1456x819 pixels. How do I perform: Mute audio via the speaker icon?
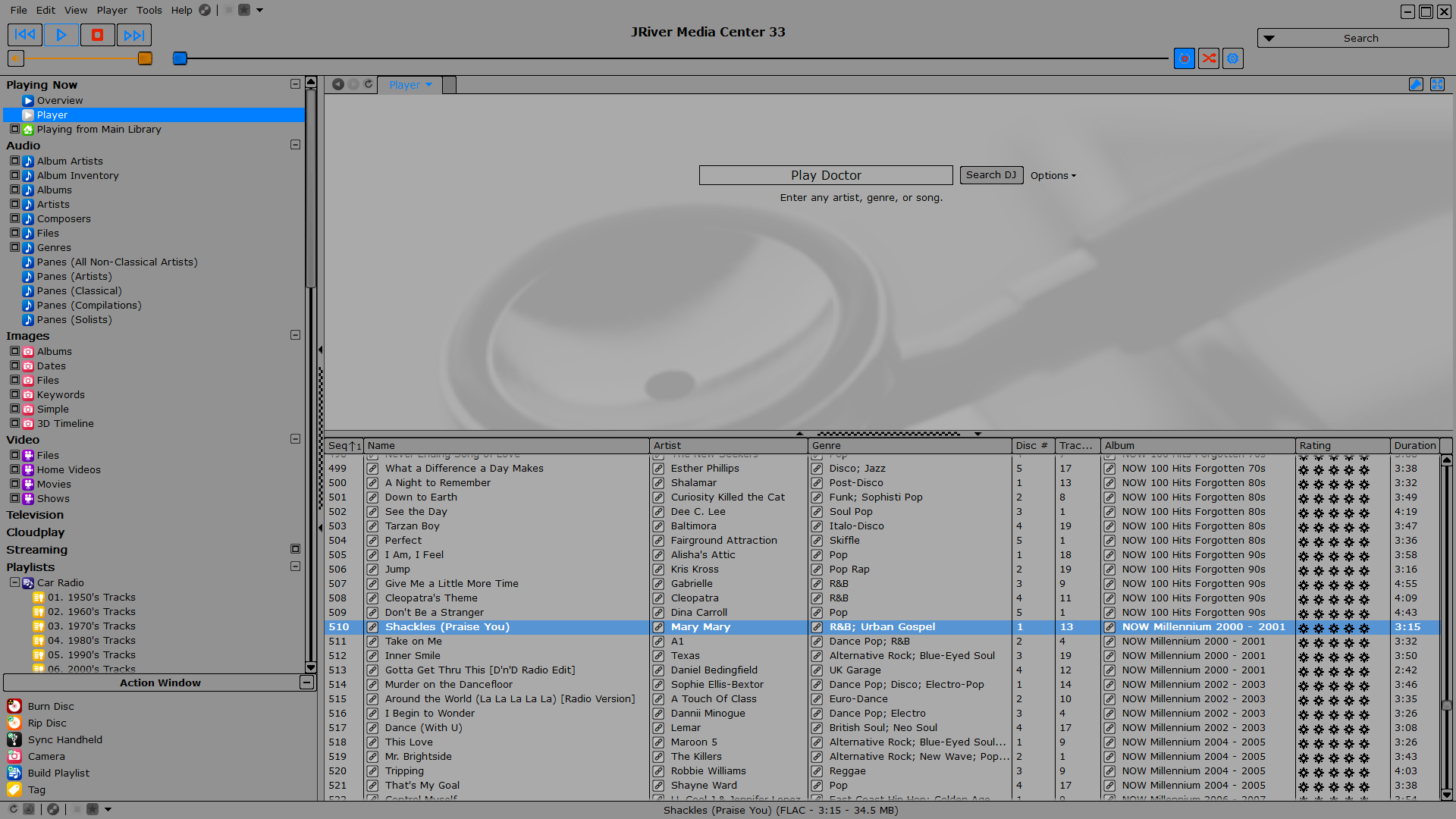(x=16, y=58)
